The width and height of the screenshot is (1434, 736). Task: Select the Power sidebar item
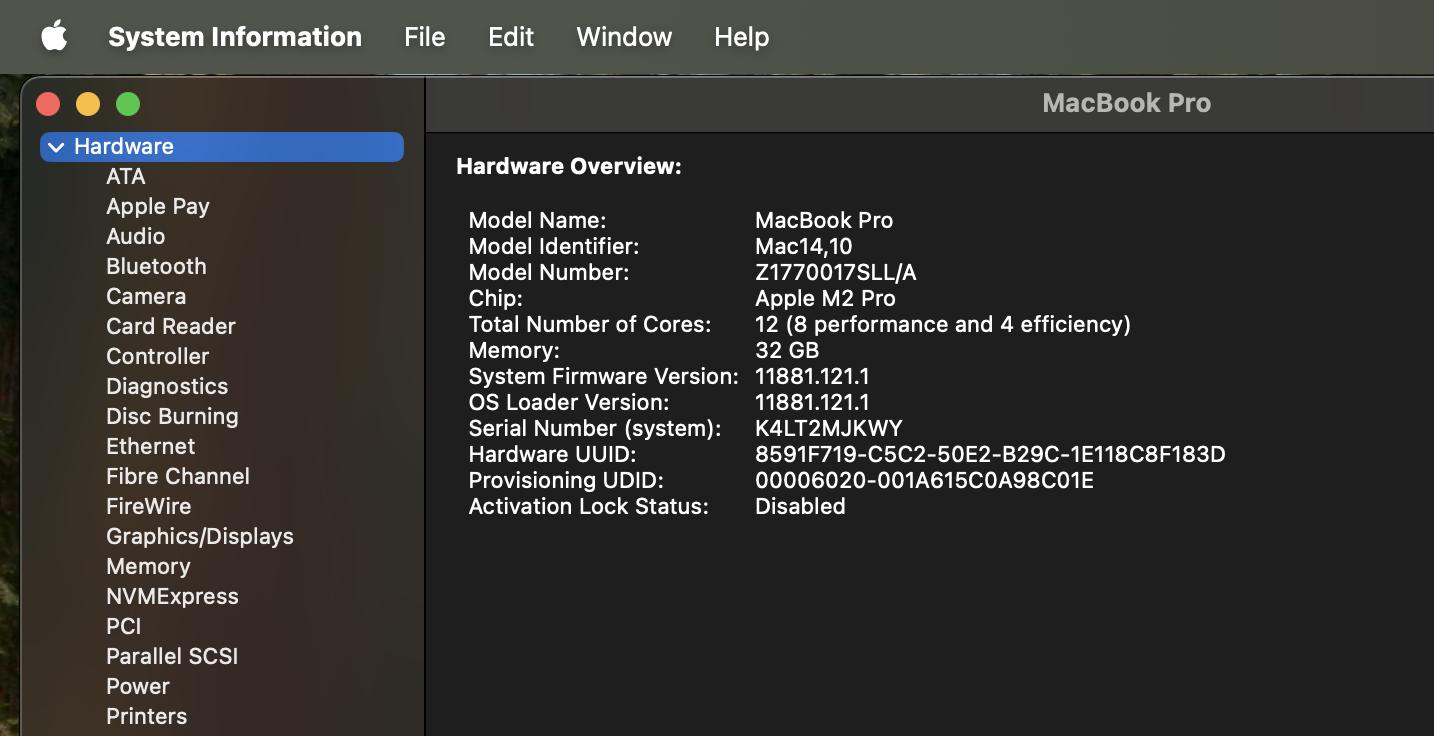(137, 686)
